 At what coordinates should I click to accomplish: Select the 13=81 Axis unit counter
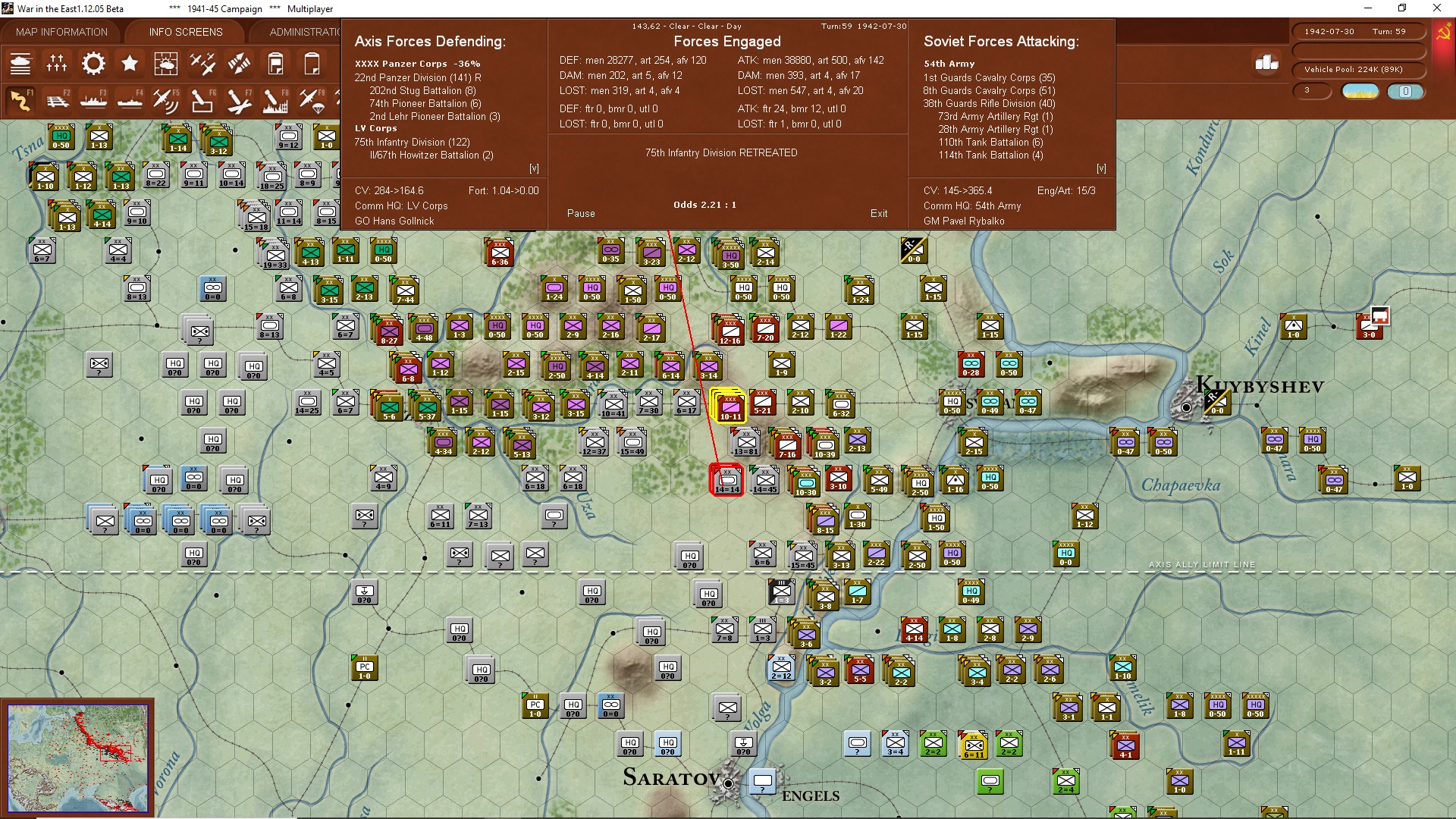click(x=745, y=442)
